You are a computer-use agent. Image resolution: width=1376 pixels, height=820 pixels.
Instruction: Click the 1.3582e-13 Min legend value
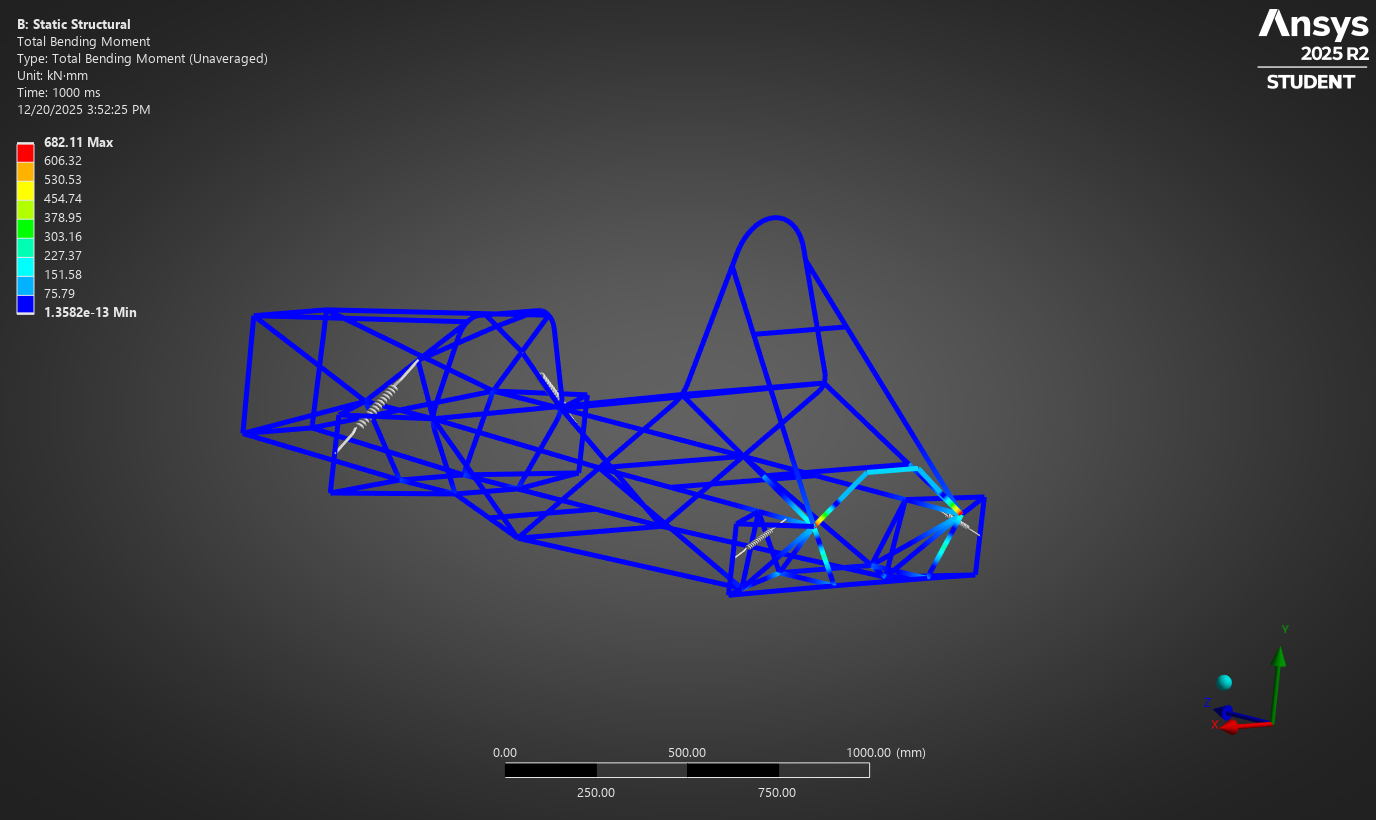(x=90, y=313)
